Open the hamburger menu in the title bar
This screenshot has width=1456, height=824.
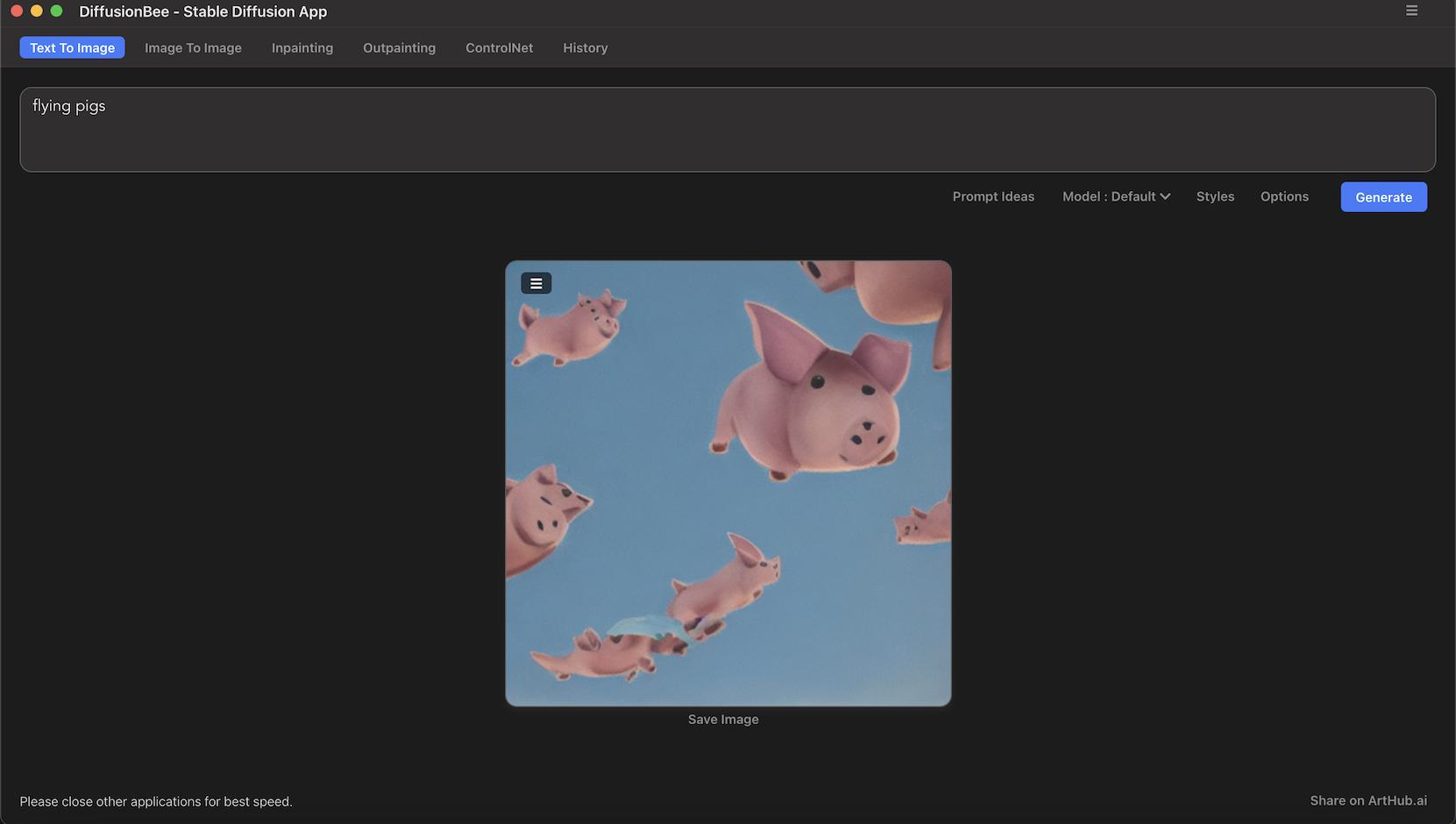click(x=1411, y=11)
